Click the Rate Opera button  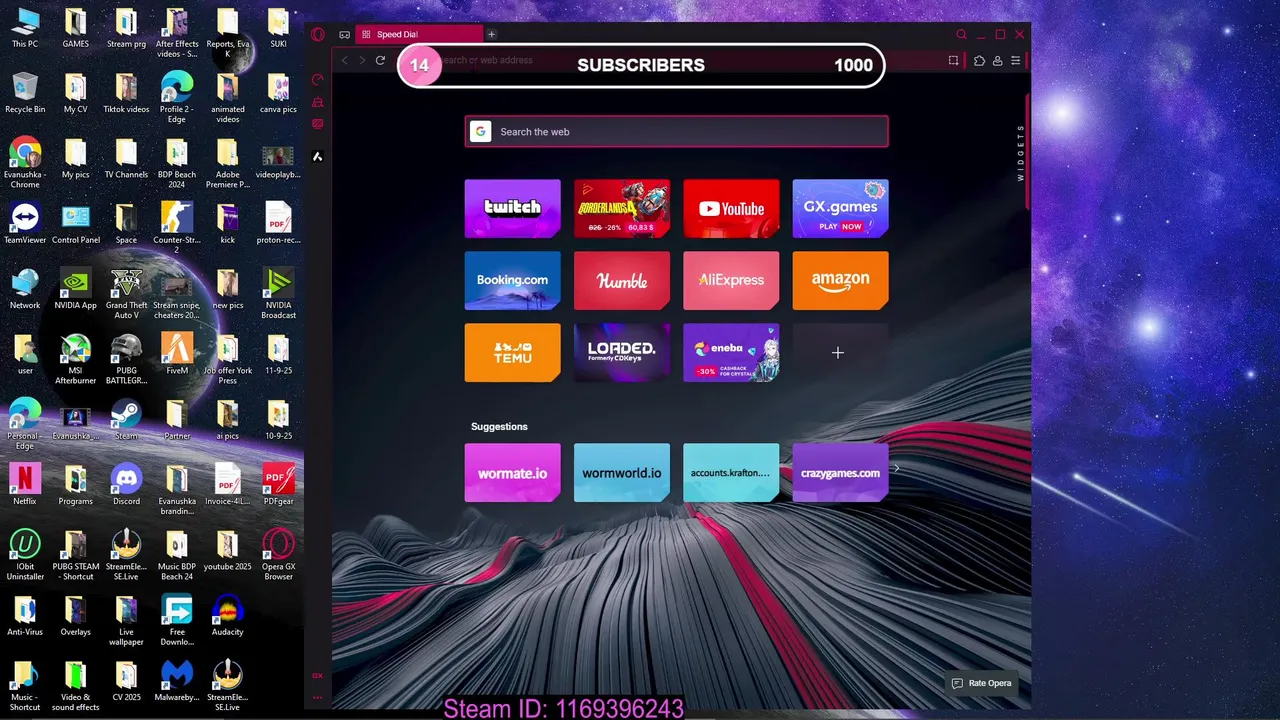click(x=982, y=683)
